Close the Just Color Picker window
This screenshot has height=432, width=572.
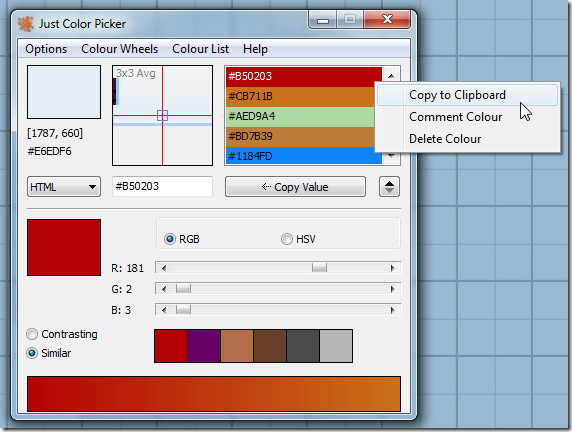coord(387,20)
